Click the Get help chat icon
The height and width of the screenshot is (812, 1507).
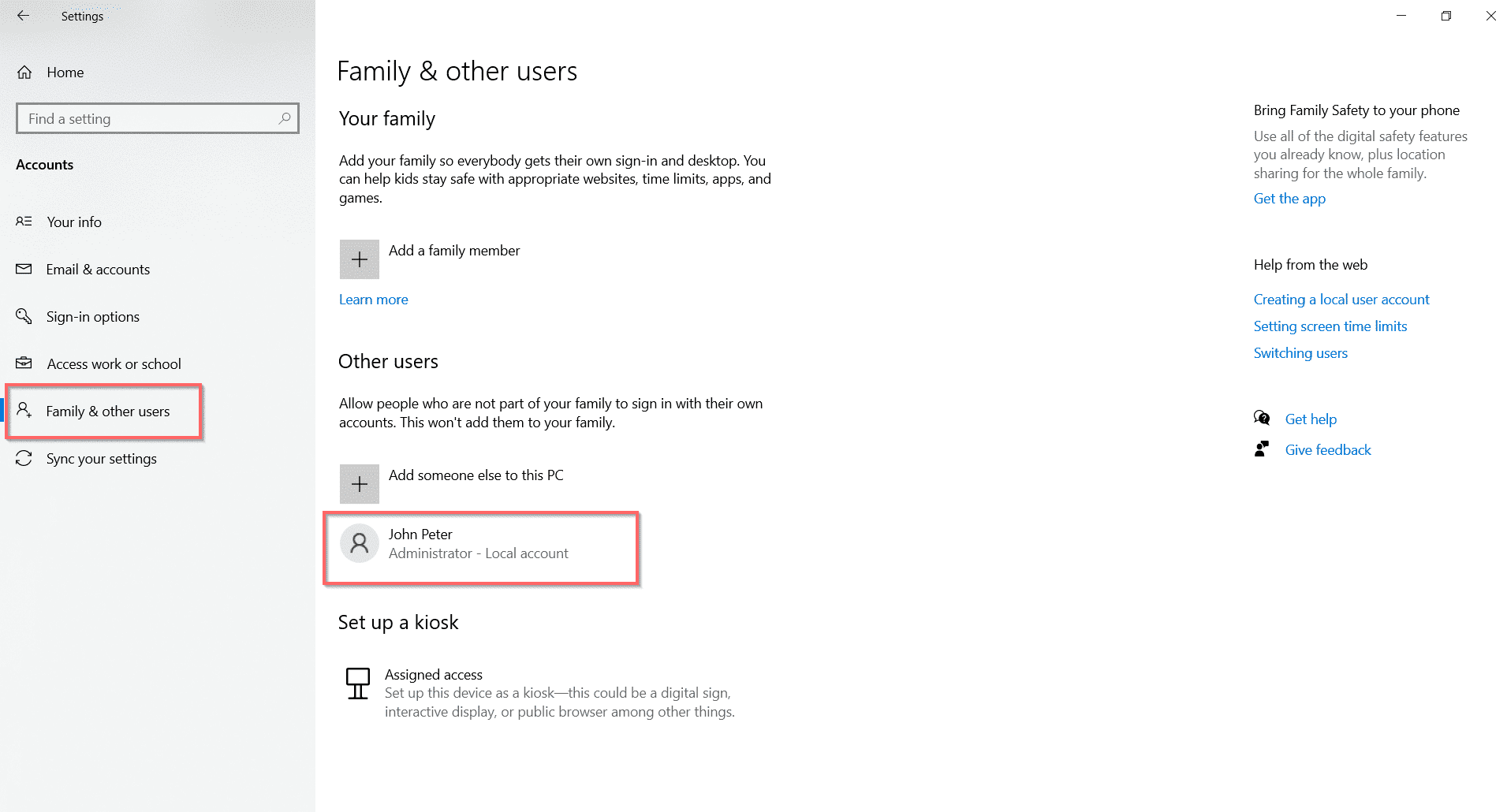coord(1262,419)
